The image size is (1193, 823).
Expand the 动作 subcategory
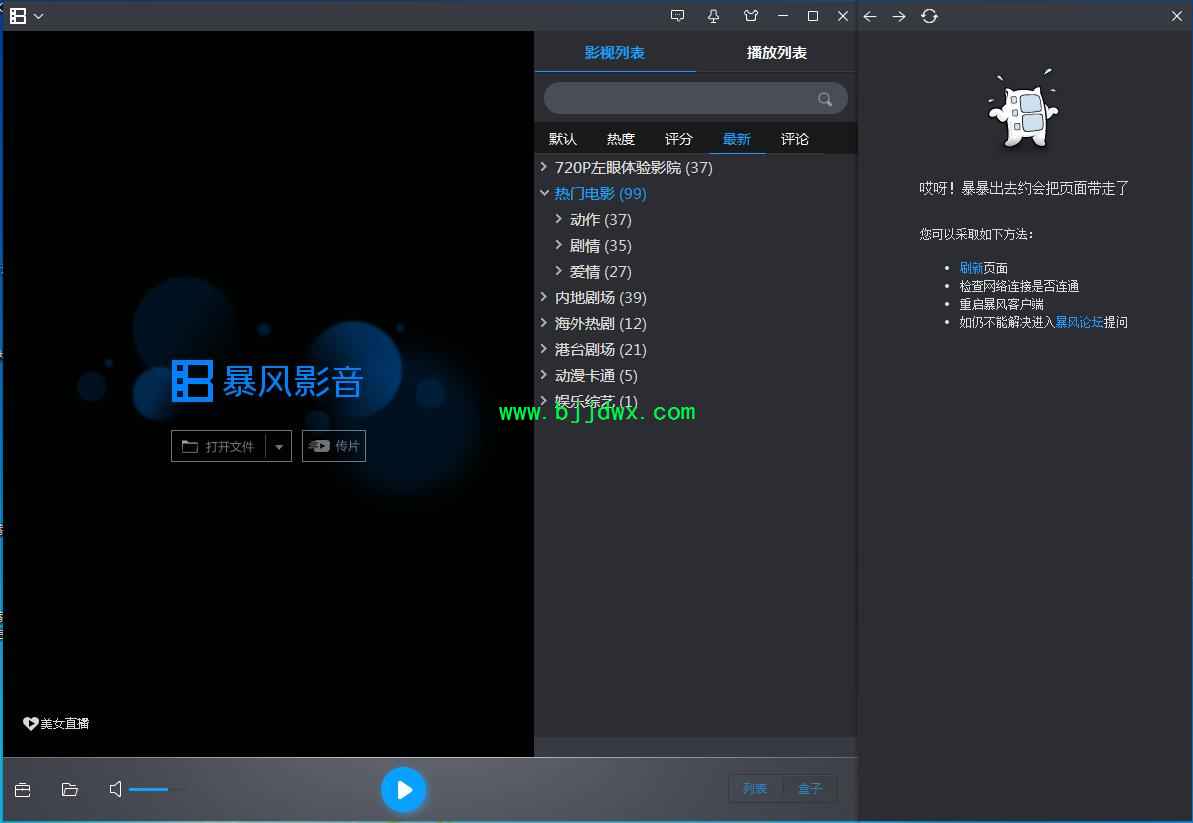coord(558,219)
